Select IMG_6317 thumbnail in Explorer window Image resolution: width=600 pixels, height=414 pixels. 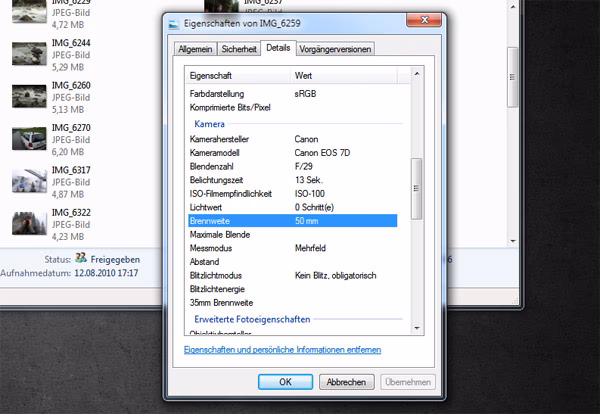[29, 181]
